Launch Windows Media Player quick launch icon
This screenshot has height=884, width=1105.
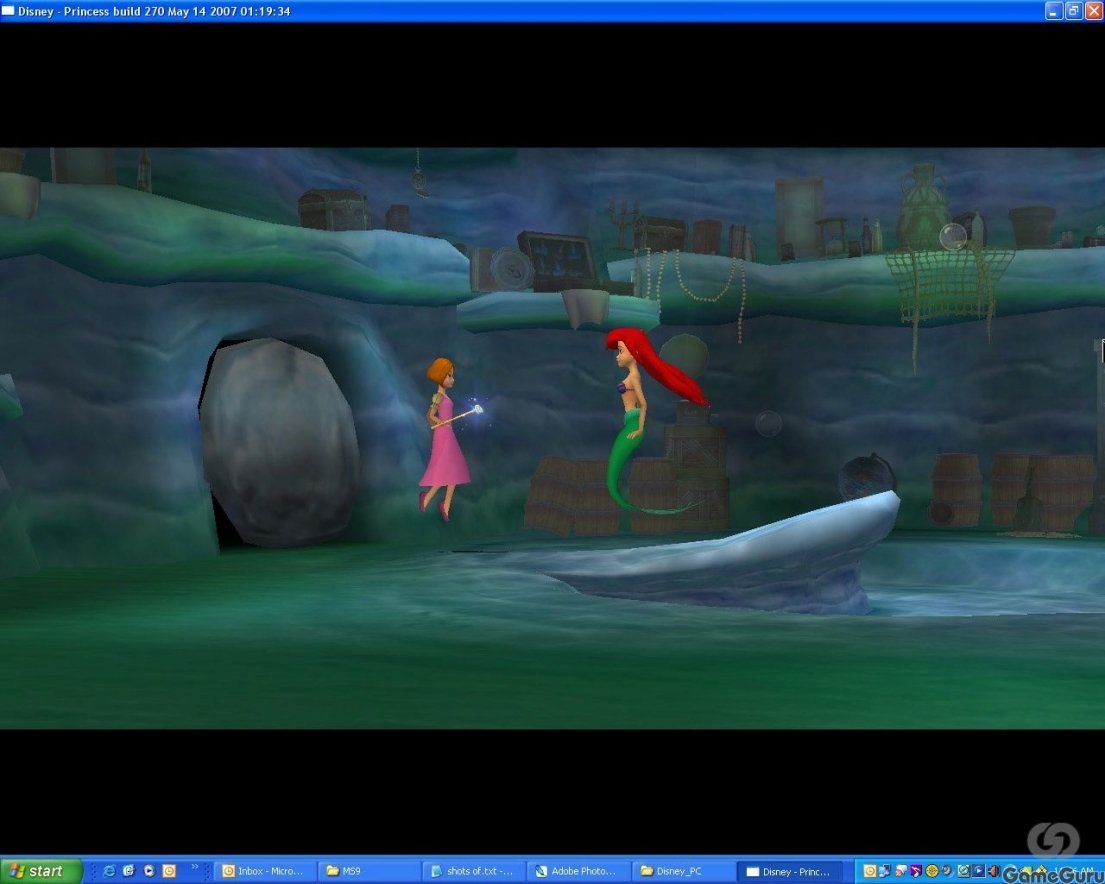coord(149,871)
